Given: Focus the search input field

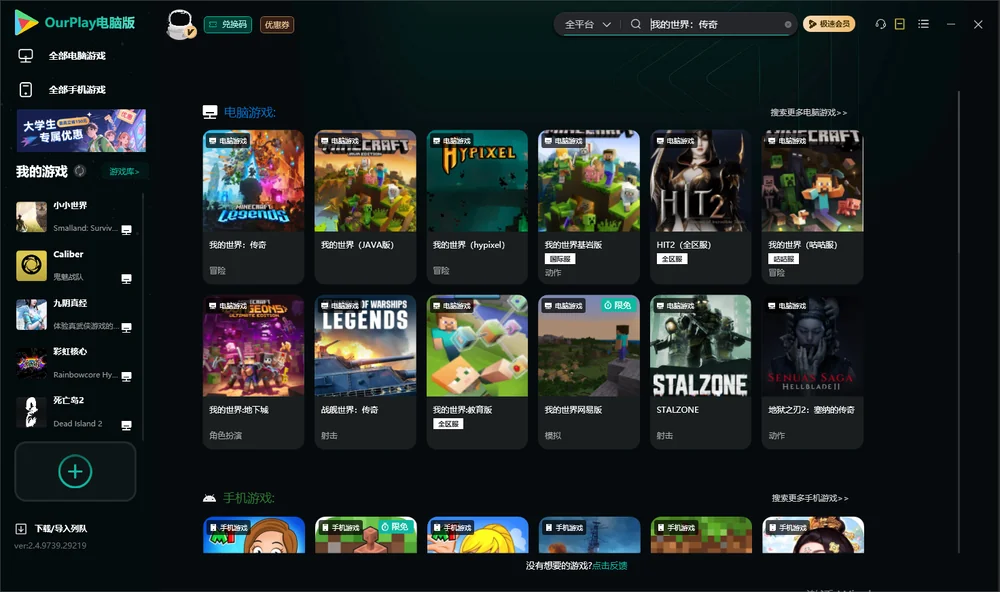Looking at the screenshot, I should (x=714, y=24).
